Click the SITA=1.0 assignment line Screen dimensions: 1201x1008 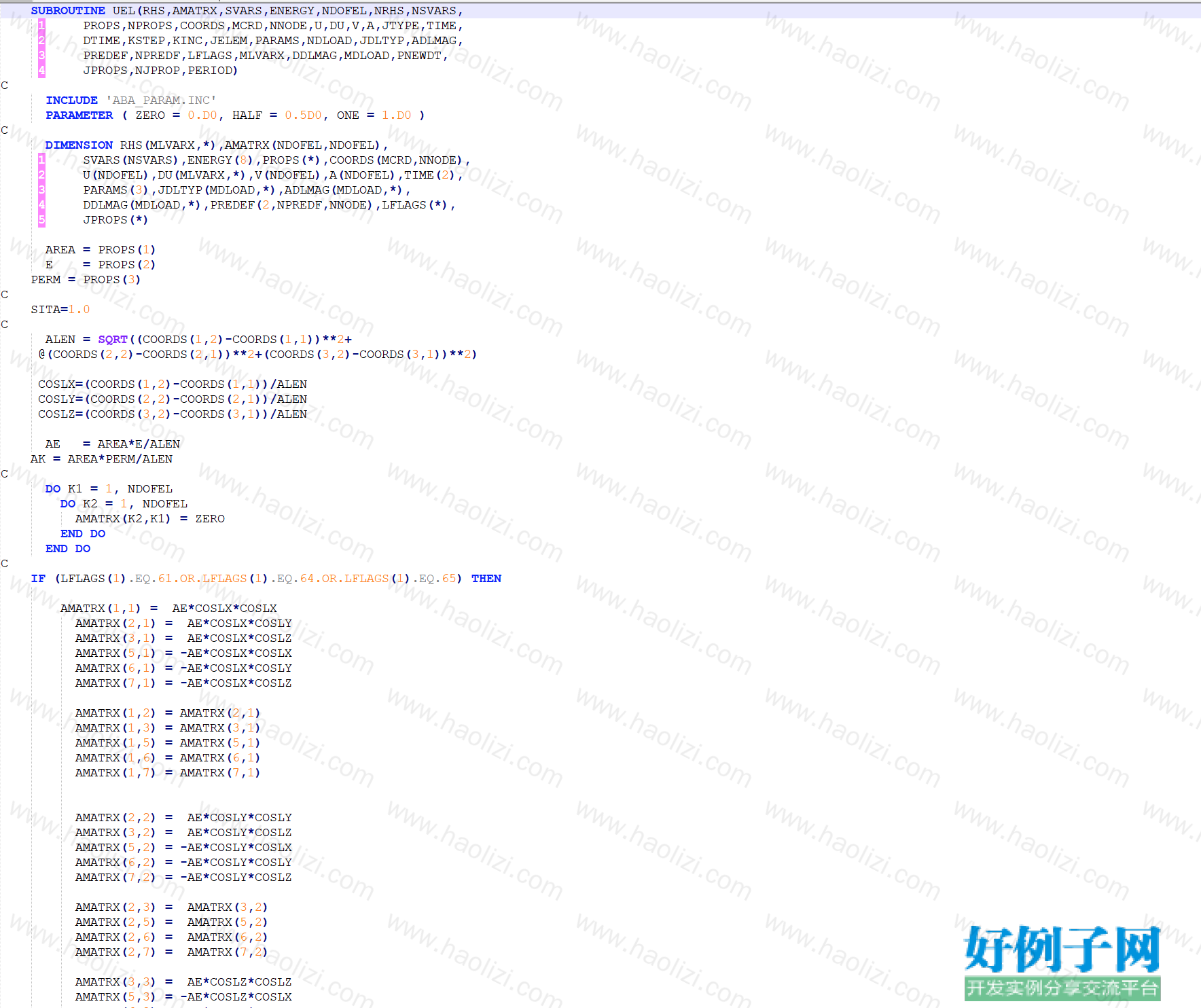[x=60, y=310]
